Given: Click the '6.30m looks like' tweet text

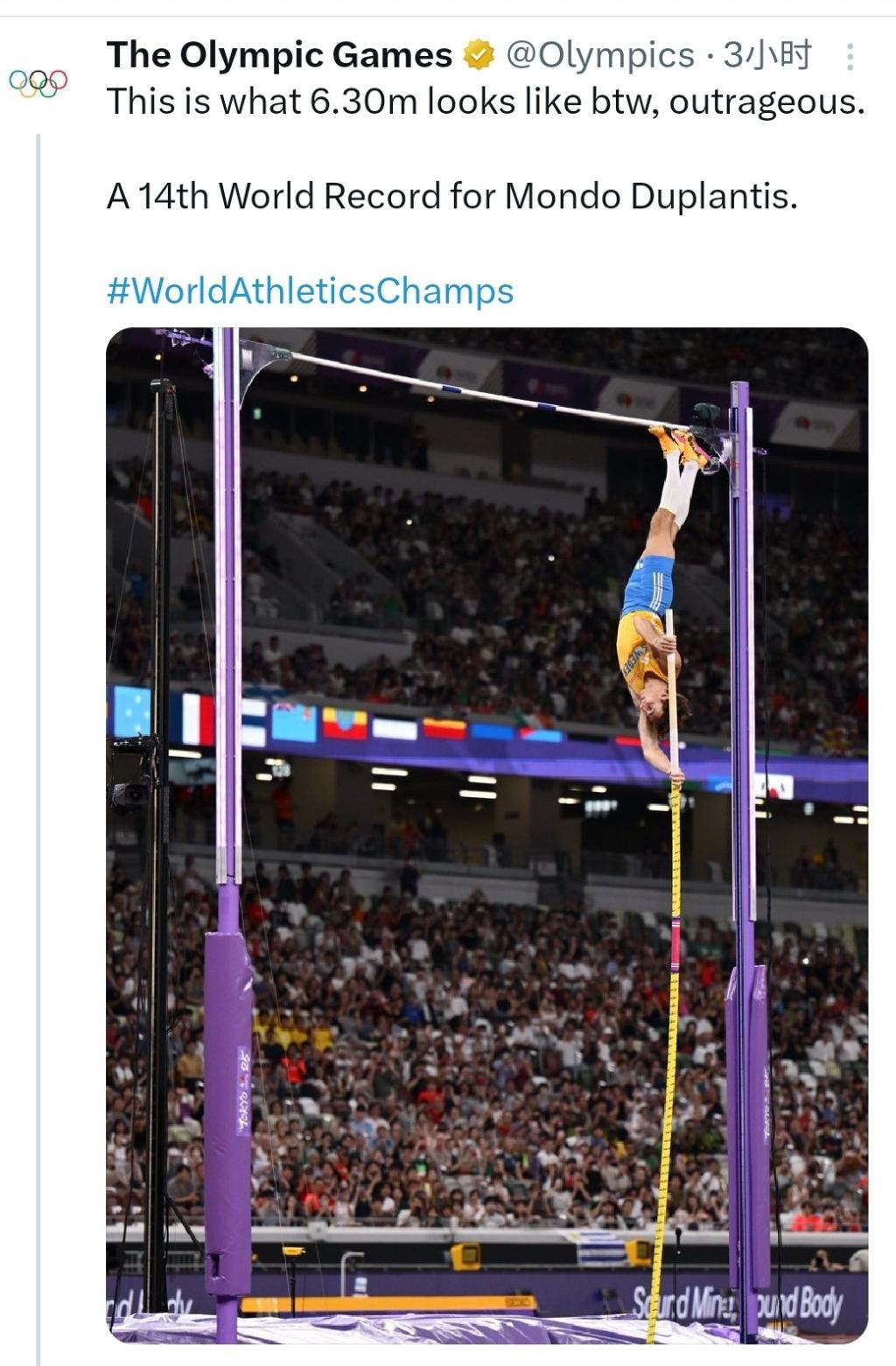Looking at the screenshot, I should [x=485, y=102].
